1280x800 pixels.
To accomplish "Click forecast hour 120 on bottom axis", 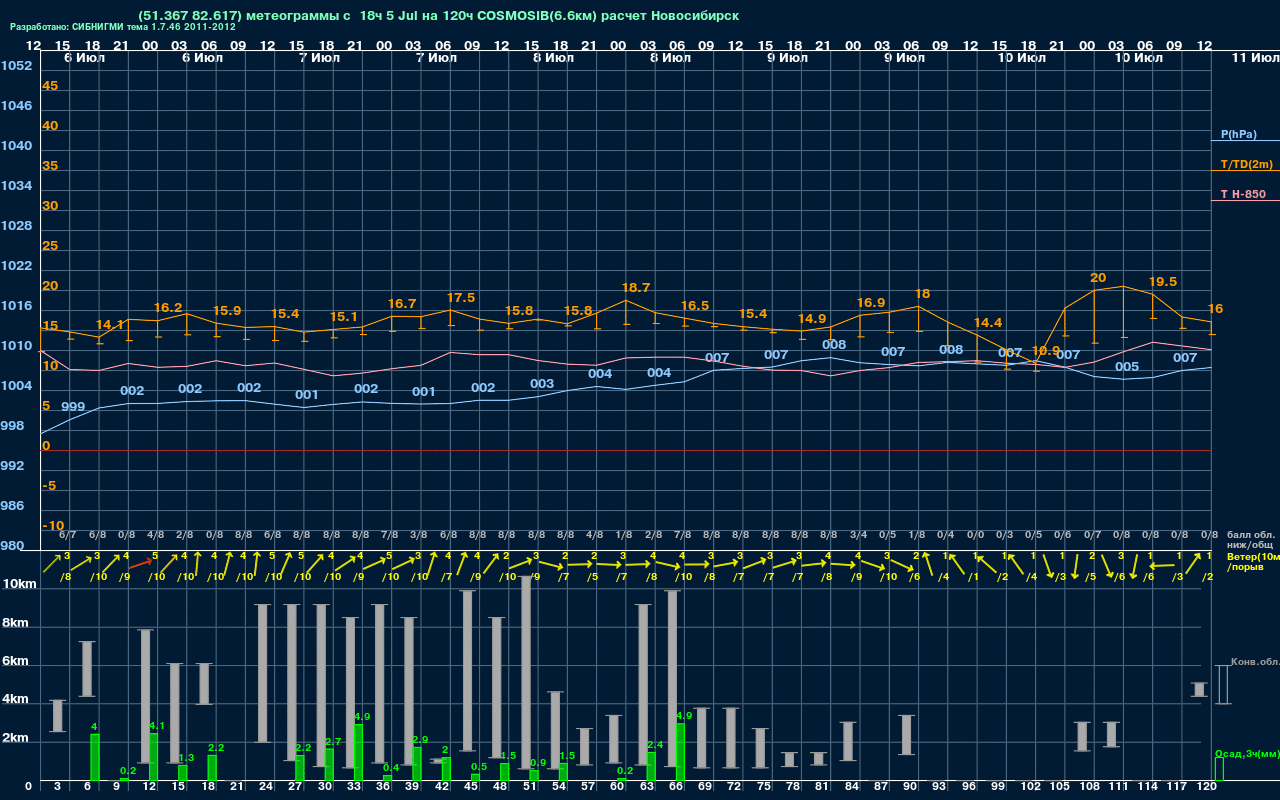I will coord(1208,788).
